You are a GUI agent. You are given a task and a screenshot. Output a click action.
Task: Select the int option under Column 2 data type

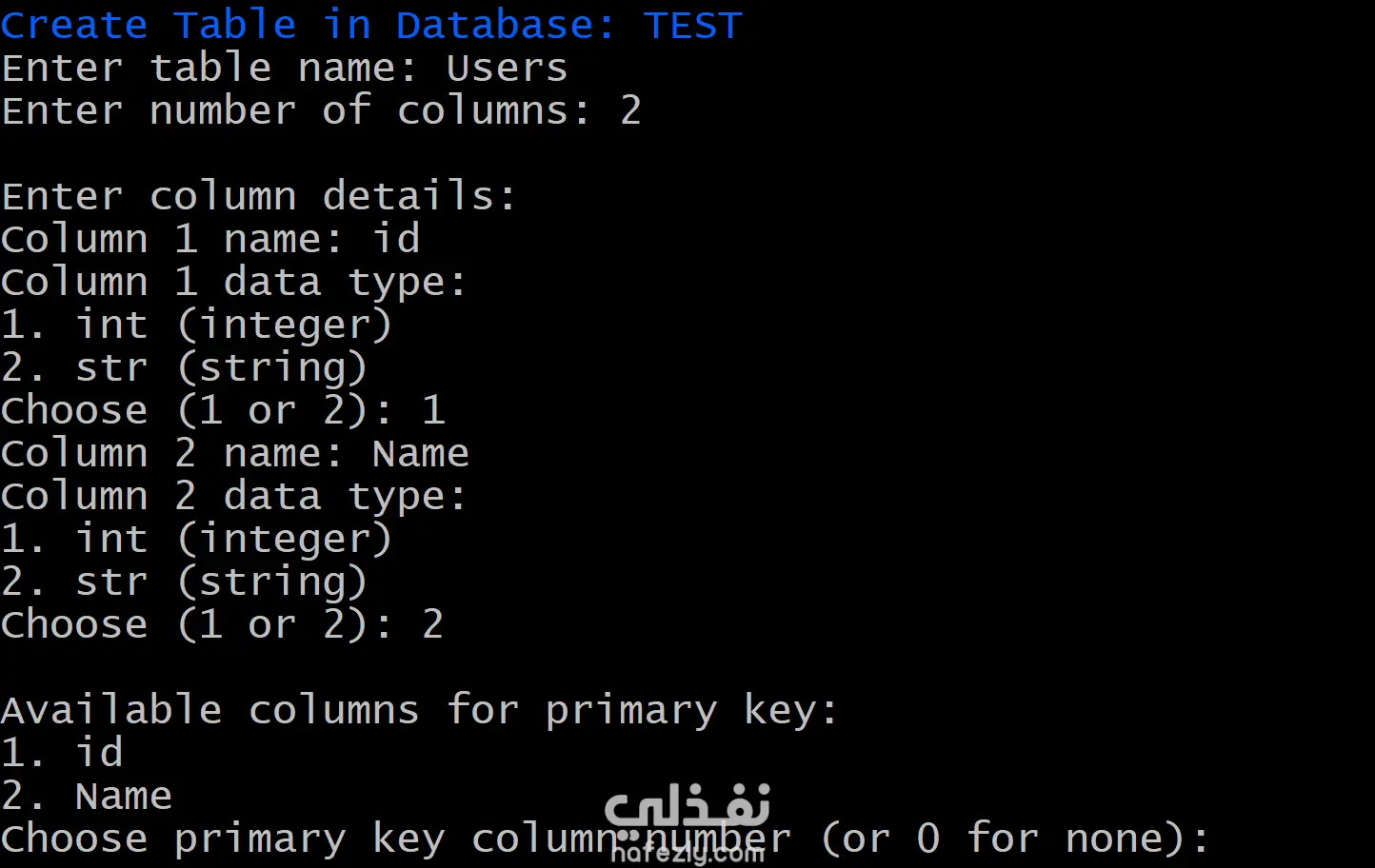pos(196,540)
